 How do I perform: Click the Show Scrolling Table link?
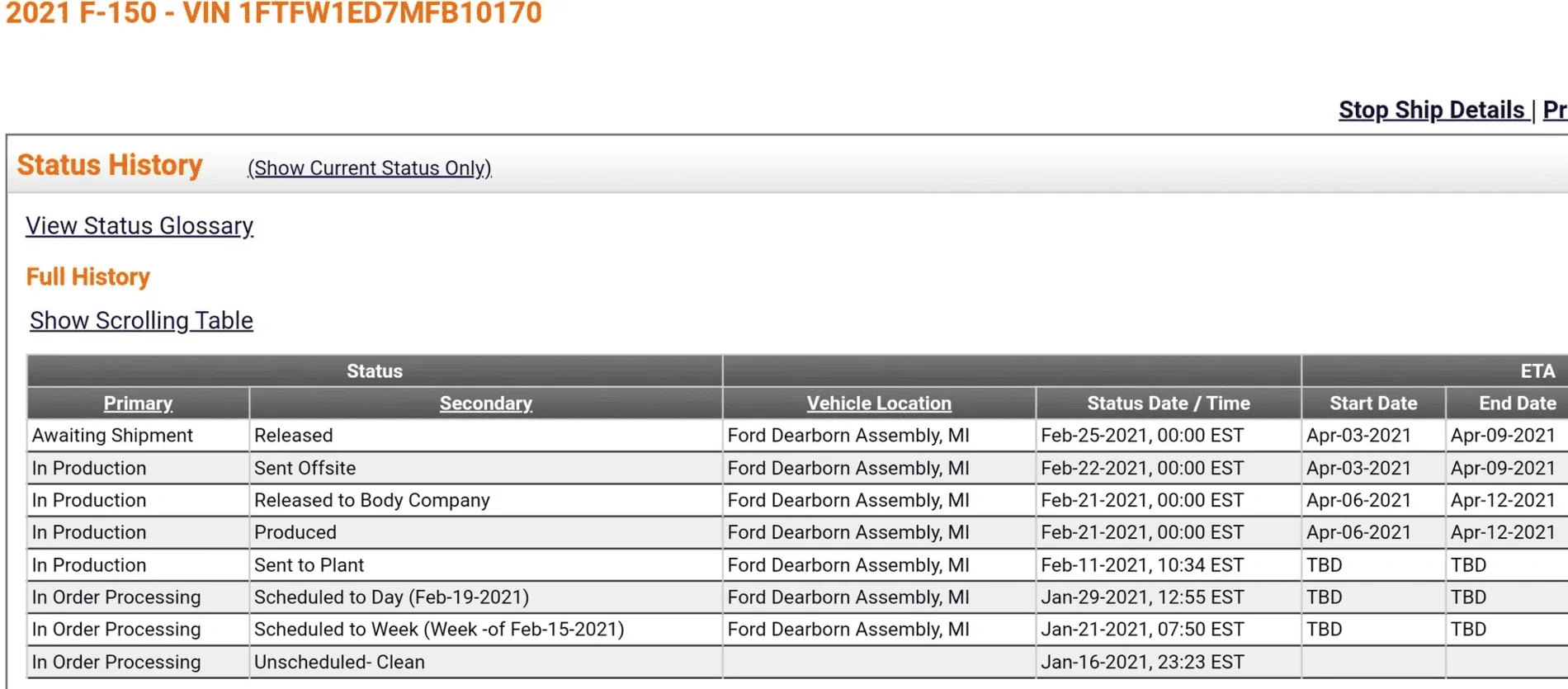tap(141, 320)
